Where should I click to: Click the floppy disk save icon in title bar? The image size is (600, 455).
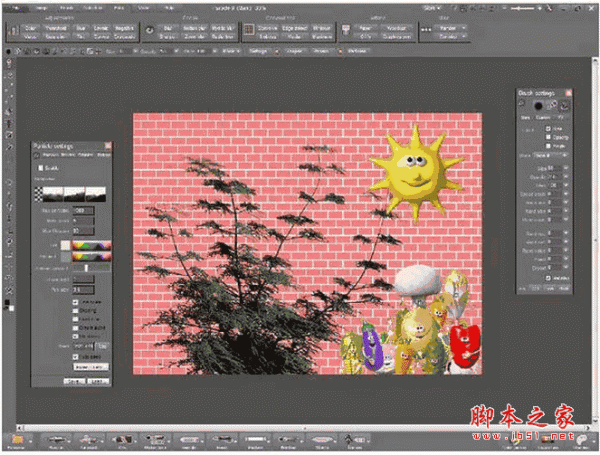464,8
